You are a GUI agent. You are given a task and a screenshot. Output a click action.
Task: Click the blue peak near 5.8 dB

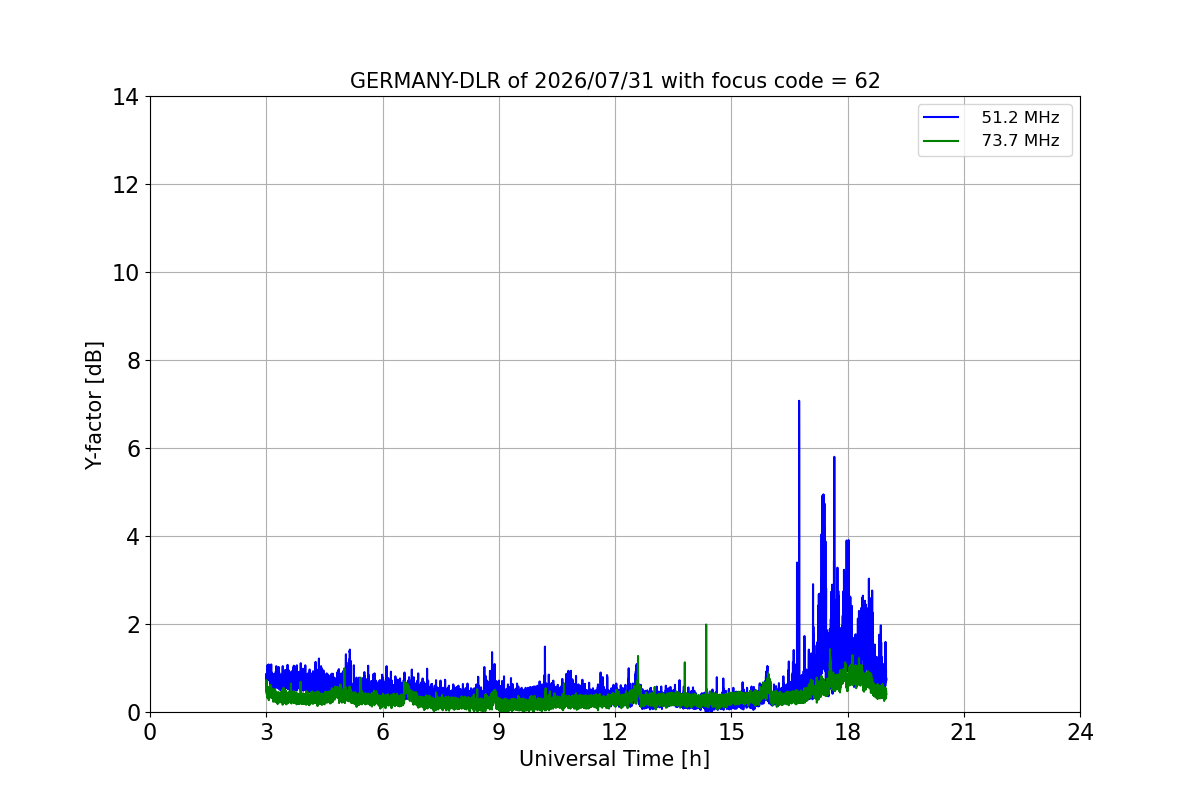pos(834,458)
